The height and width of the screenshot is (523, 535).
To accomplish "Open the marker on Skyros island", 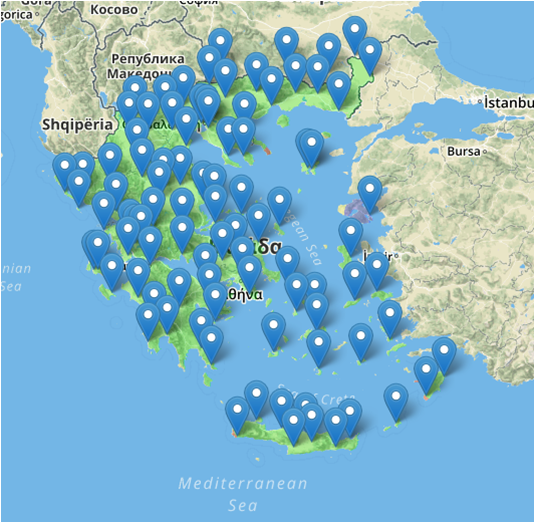I will click(x=279, y=206).
